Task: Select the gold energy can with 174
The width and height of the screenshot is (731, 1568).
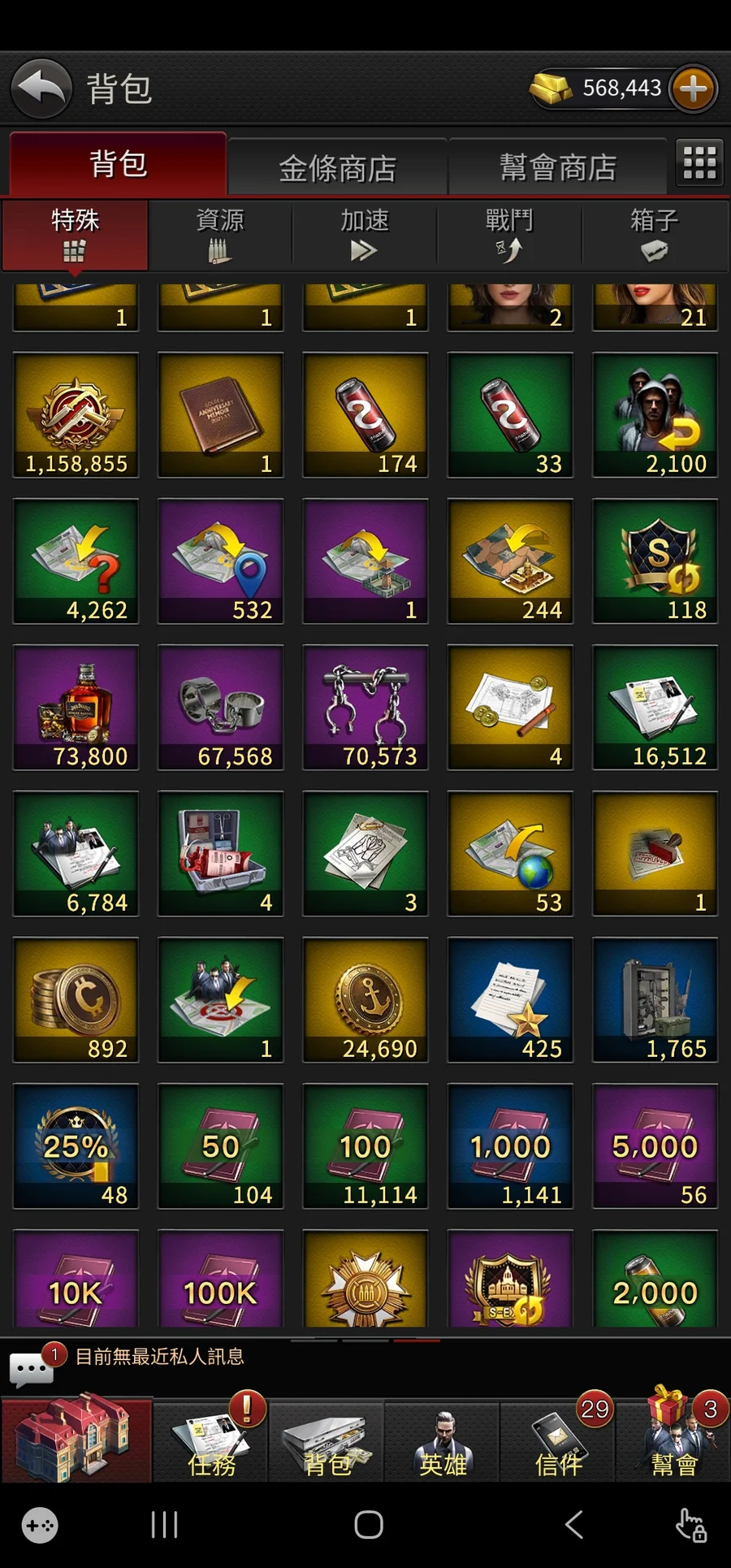Action: pos(365,415)
